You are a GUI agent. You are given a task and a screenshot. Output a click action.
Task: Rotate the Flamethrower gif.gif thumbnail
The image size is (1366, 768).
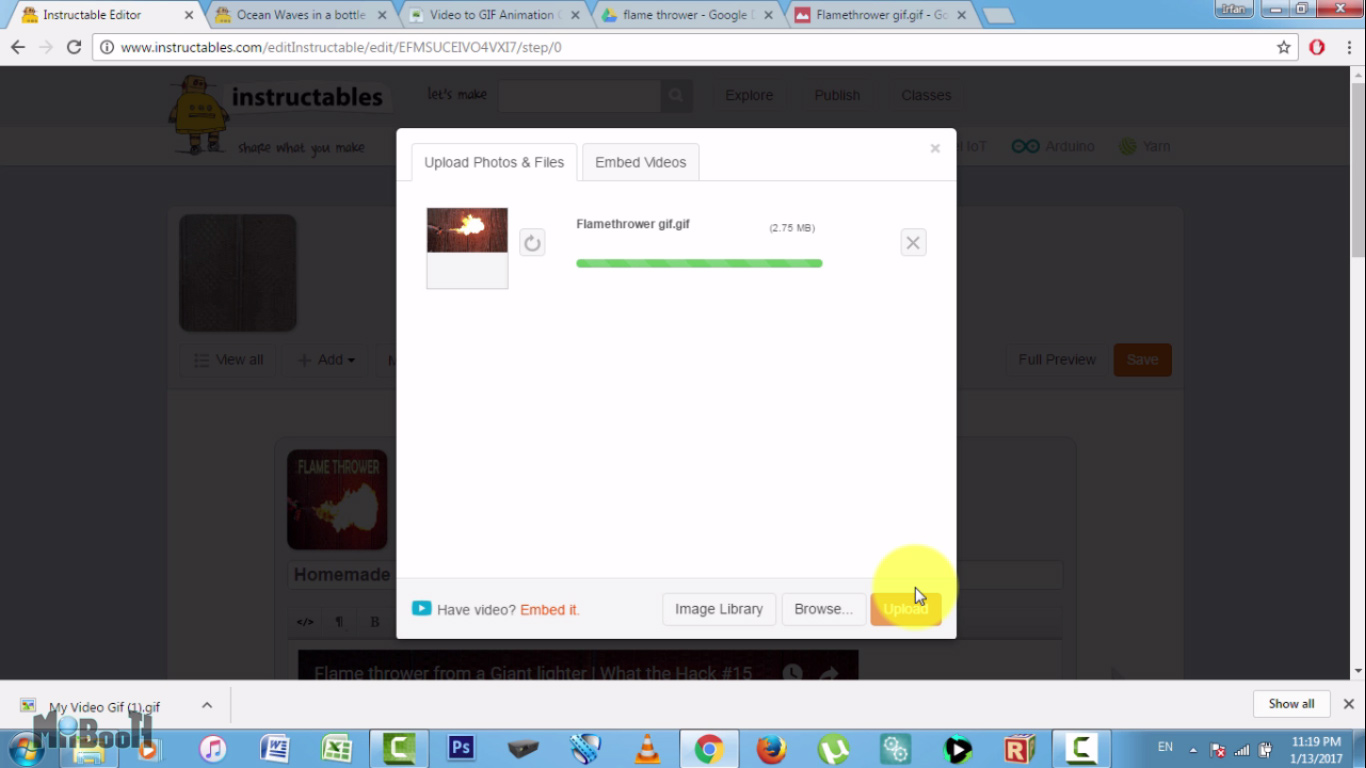(532, 243)
